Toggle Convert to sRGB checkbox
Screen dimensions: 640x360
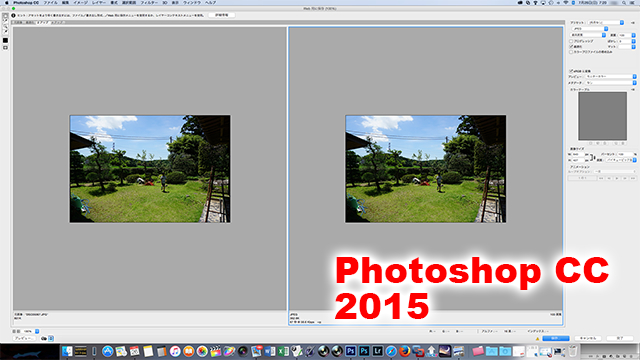coord(571,71)
